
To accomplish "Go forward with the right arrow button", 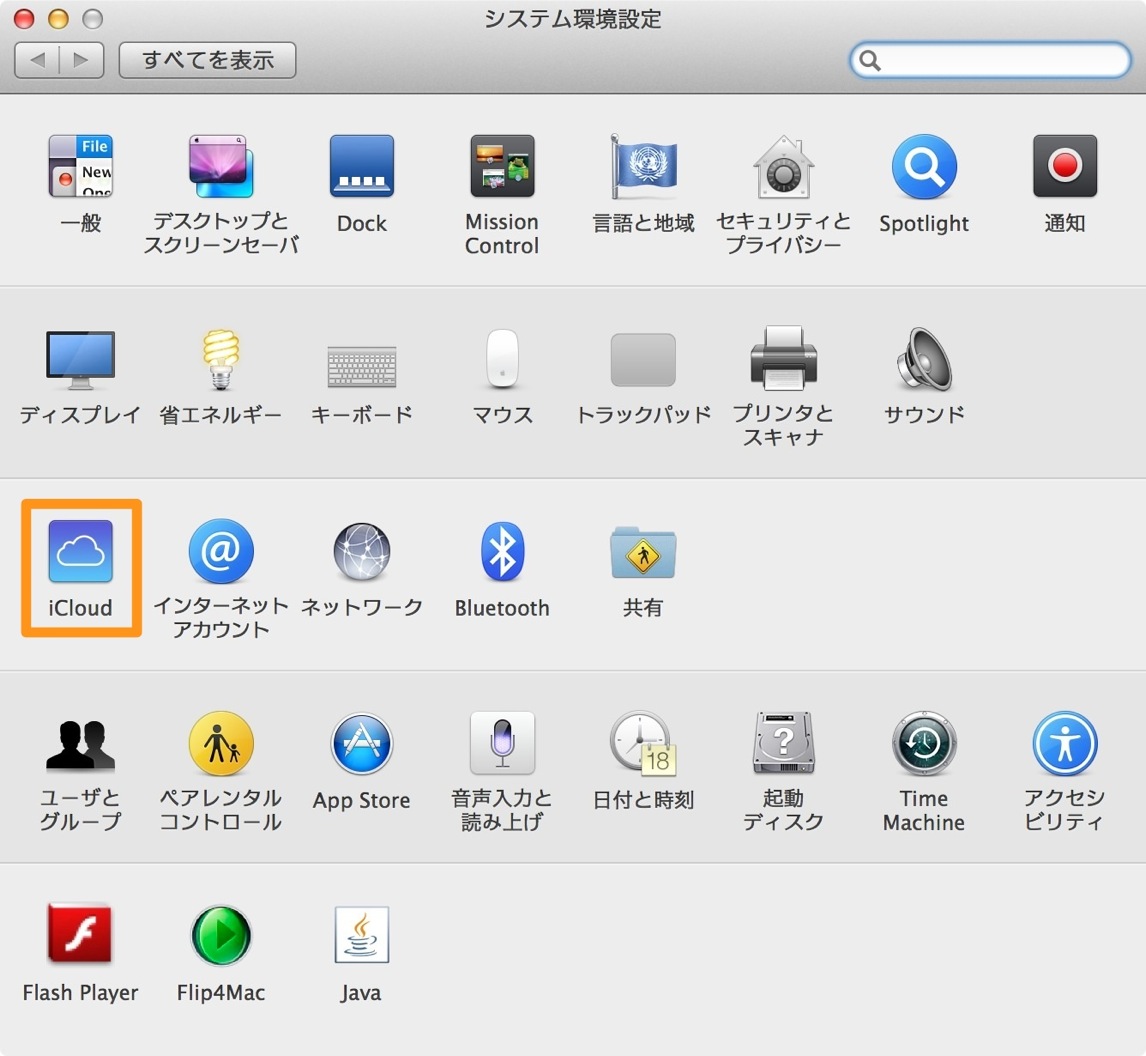I will pos(81,60).
